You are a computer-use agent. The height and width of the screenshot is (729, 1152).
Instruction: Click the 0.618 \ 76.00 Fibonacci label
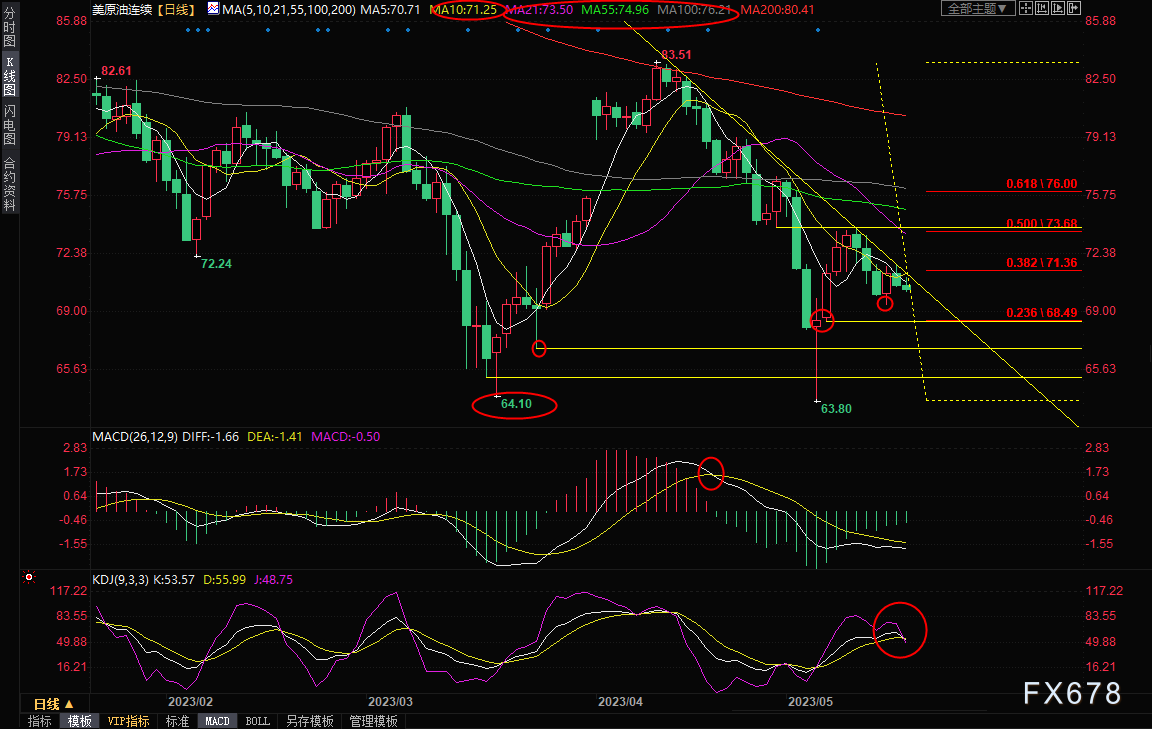(1042, 184)
